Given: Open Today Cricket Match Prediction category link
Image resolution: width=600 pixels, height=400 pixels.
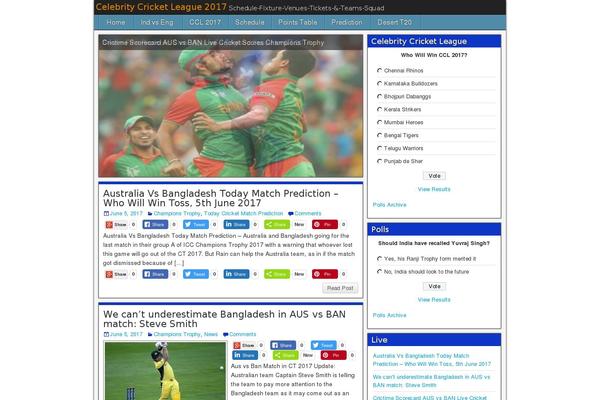Looking at the screenshot, I should click(x=243, y=214).
